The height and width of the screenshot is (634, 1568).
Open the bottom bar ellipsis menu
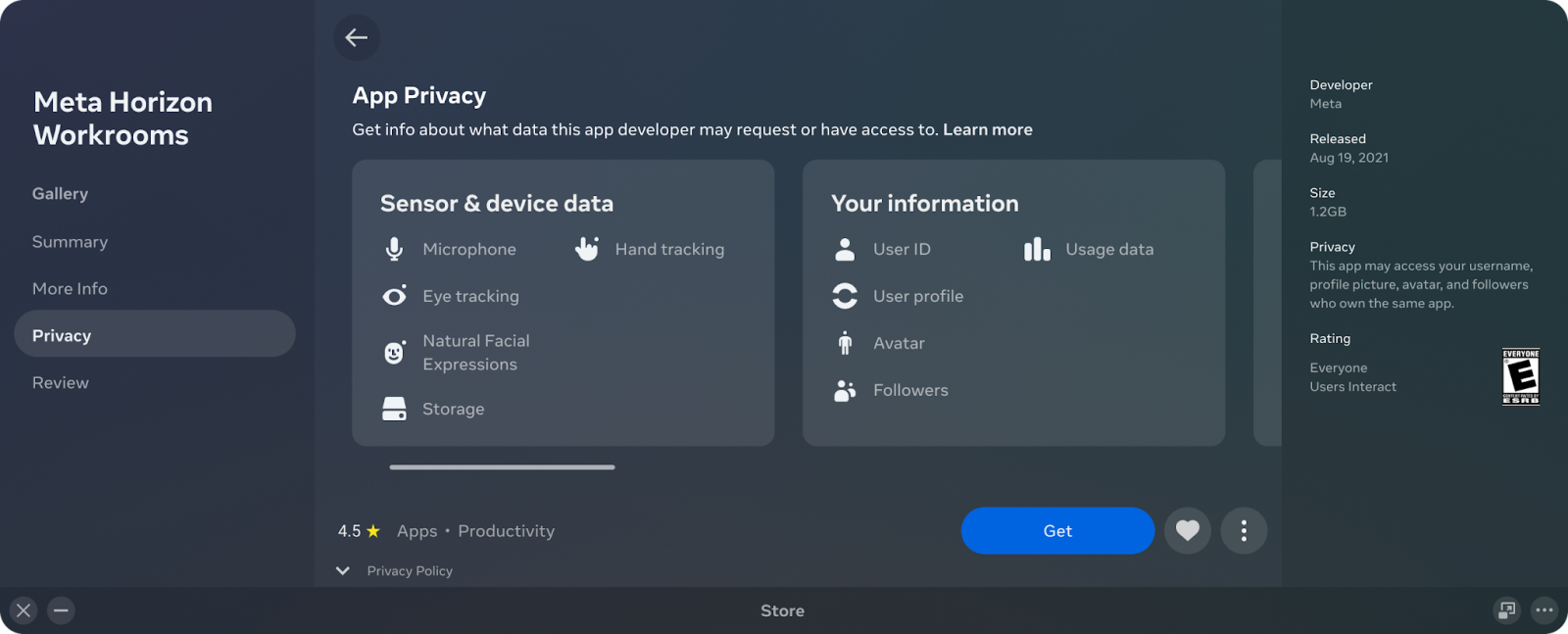(1544, 610)
